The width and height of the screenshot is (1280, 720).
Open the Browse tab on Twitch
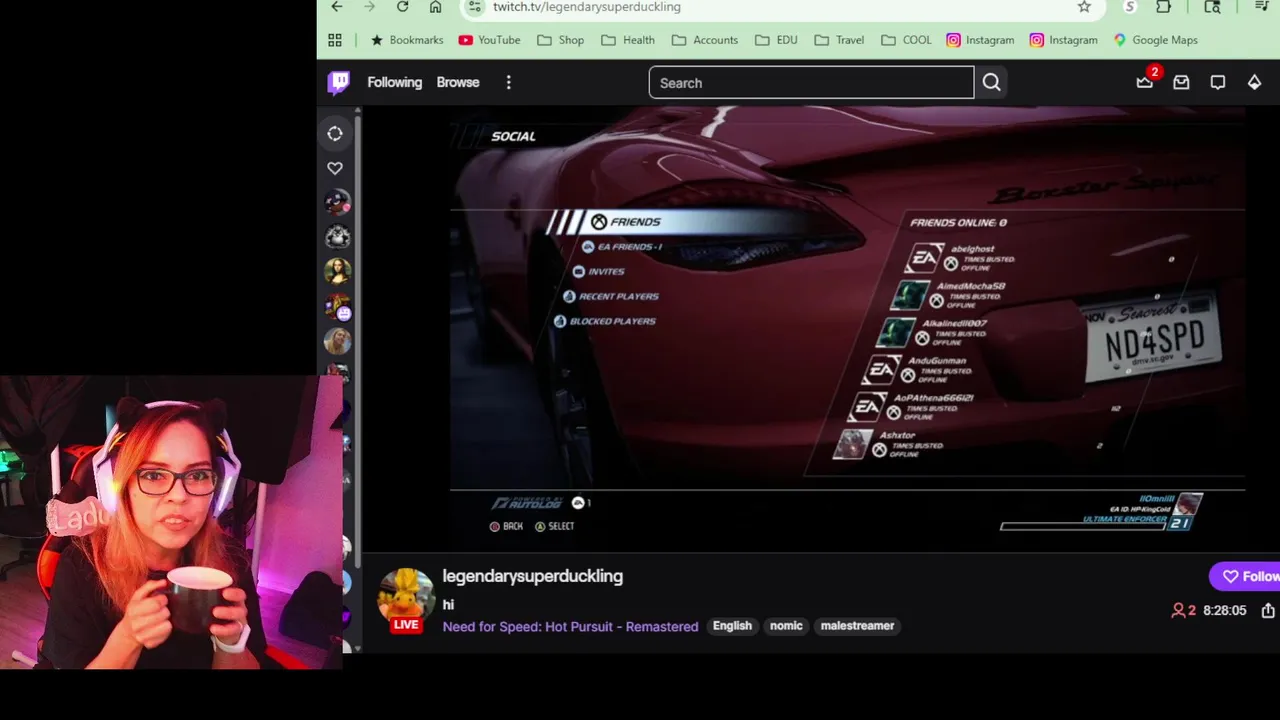(458, 82)
